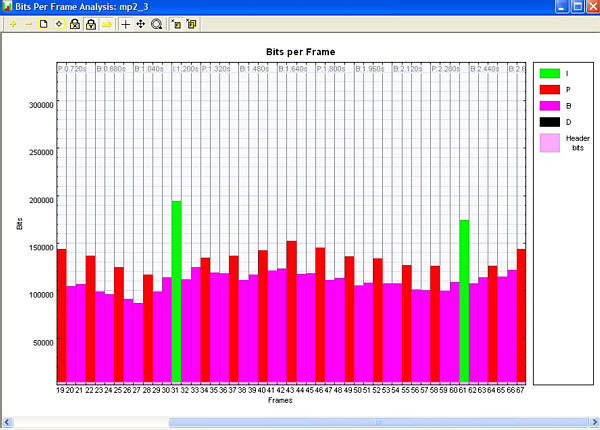Click the horizontal scrollbar right arrow
Screen dimensions: 600x430
pyautogui.click(x=591, y=422)
